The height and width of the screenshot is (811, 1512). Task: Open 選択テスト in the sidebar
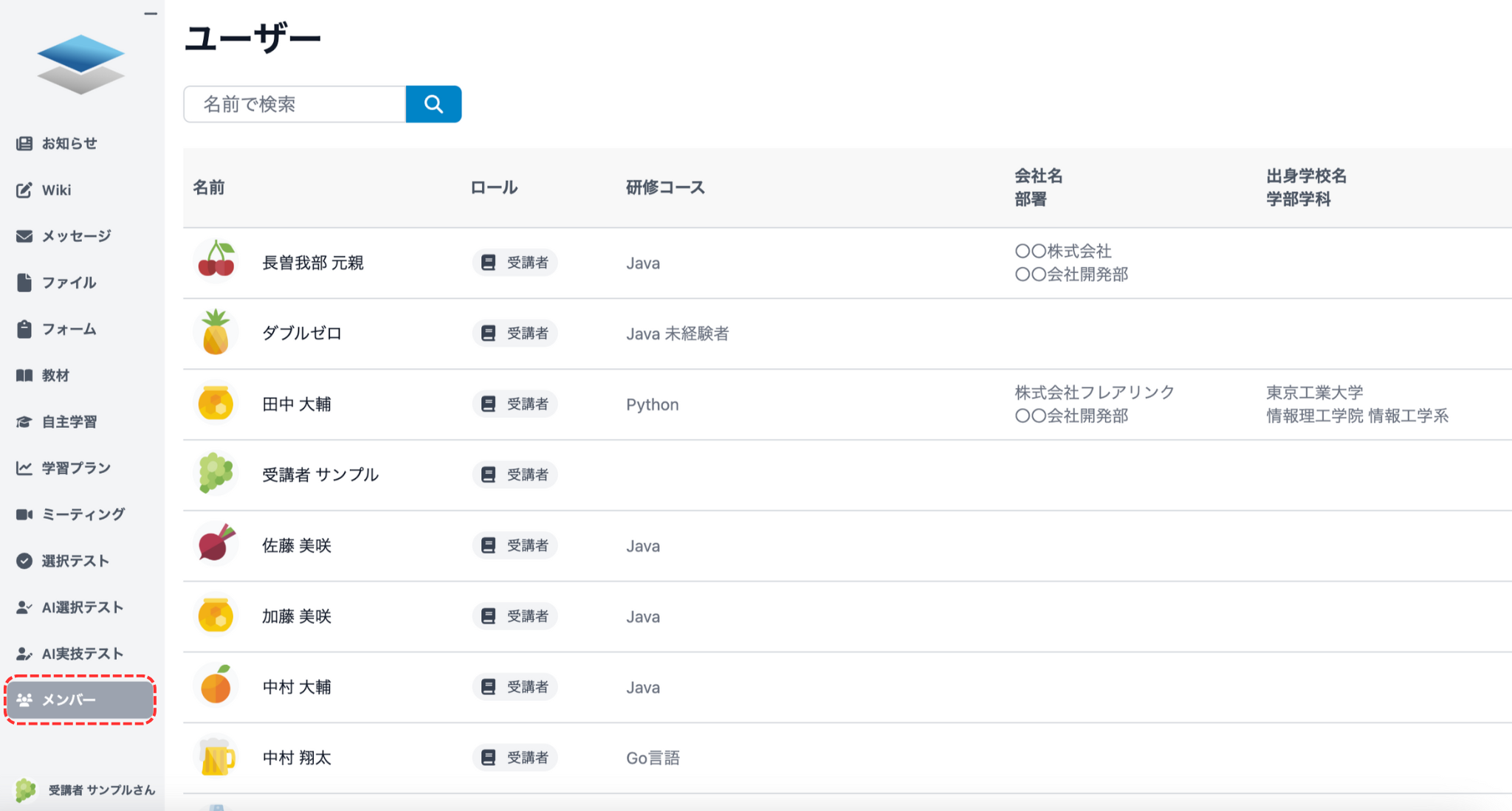[x=75, y=561]
